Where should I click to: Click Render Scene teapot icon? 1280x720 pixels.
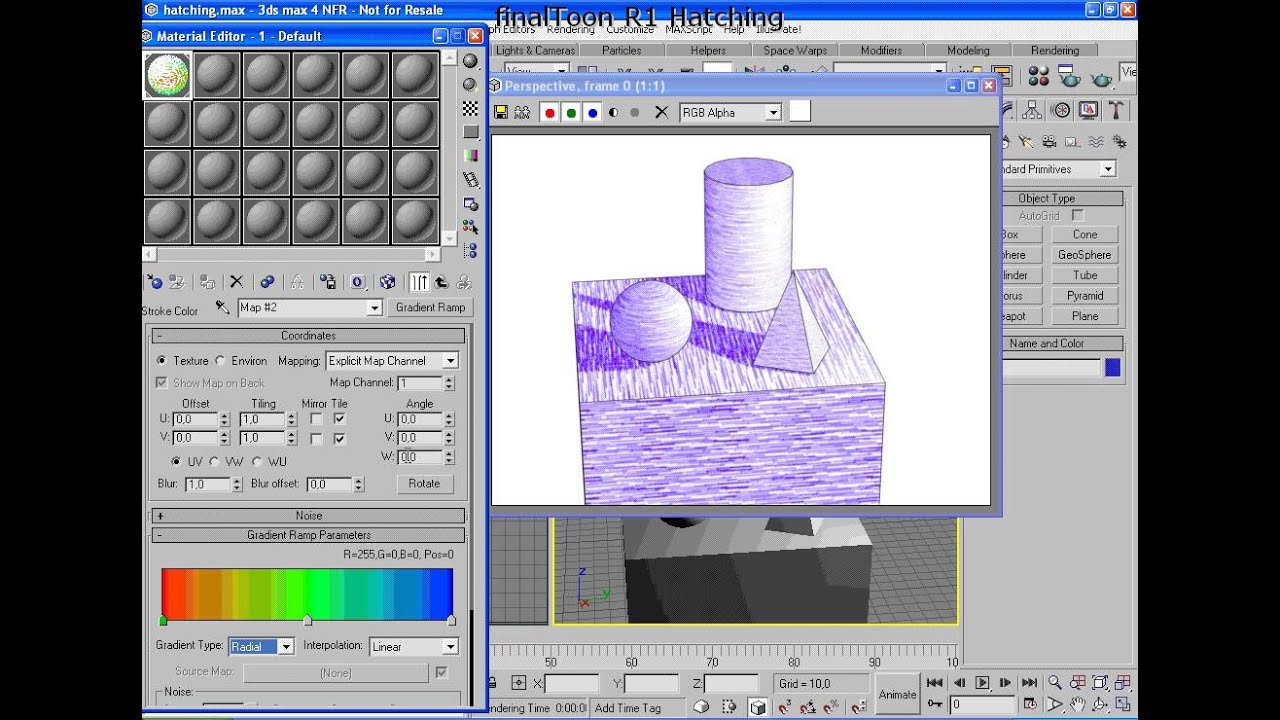click(x=1070, y=76)
